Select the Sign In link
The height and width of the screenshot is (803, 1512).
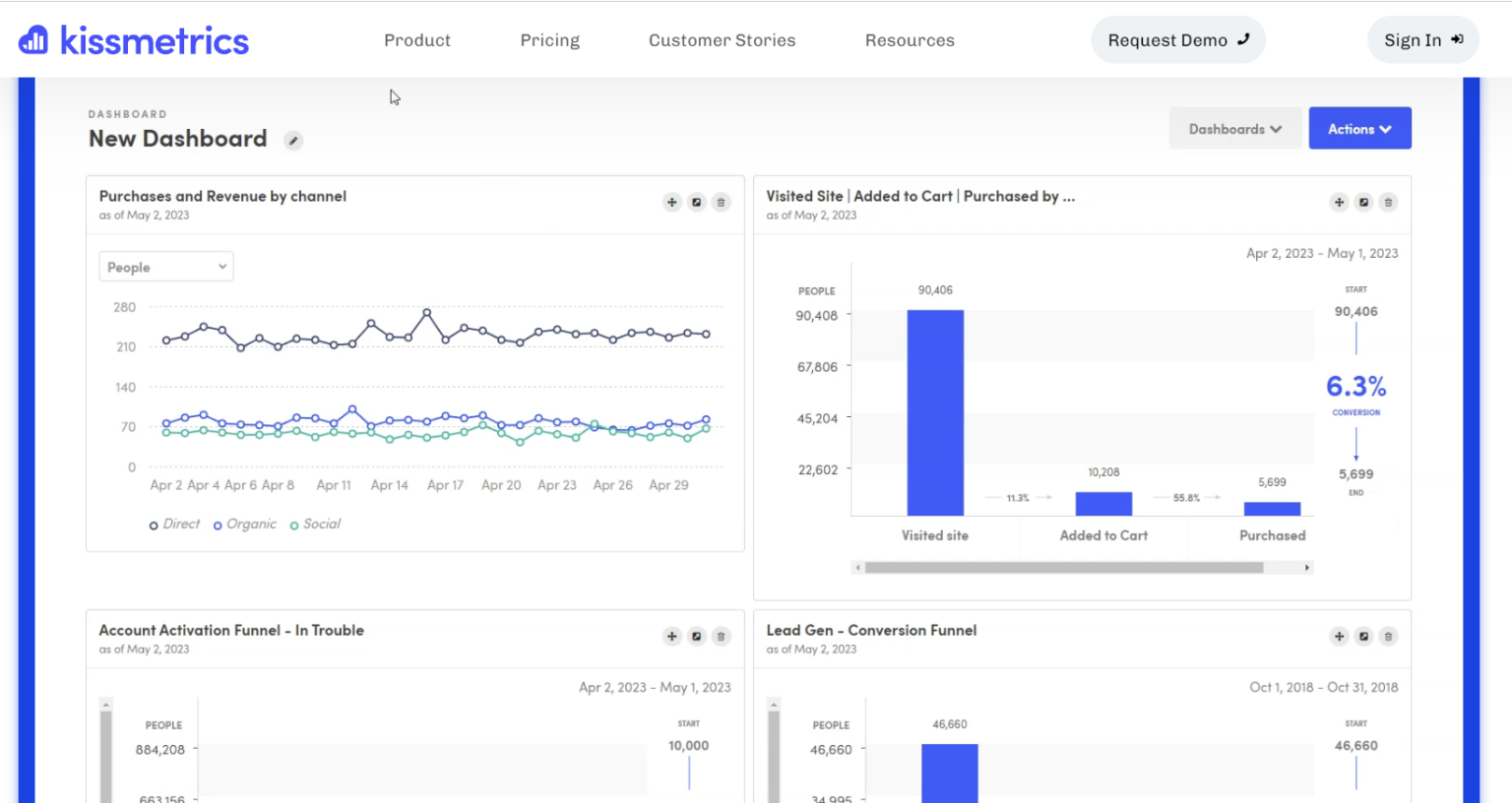1422,39
